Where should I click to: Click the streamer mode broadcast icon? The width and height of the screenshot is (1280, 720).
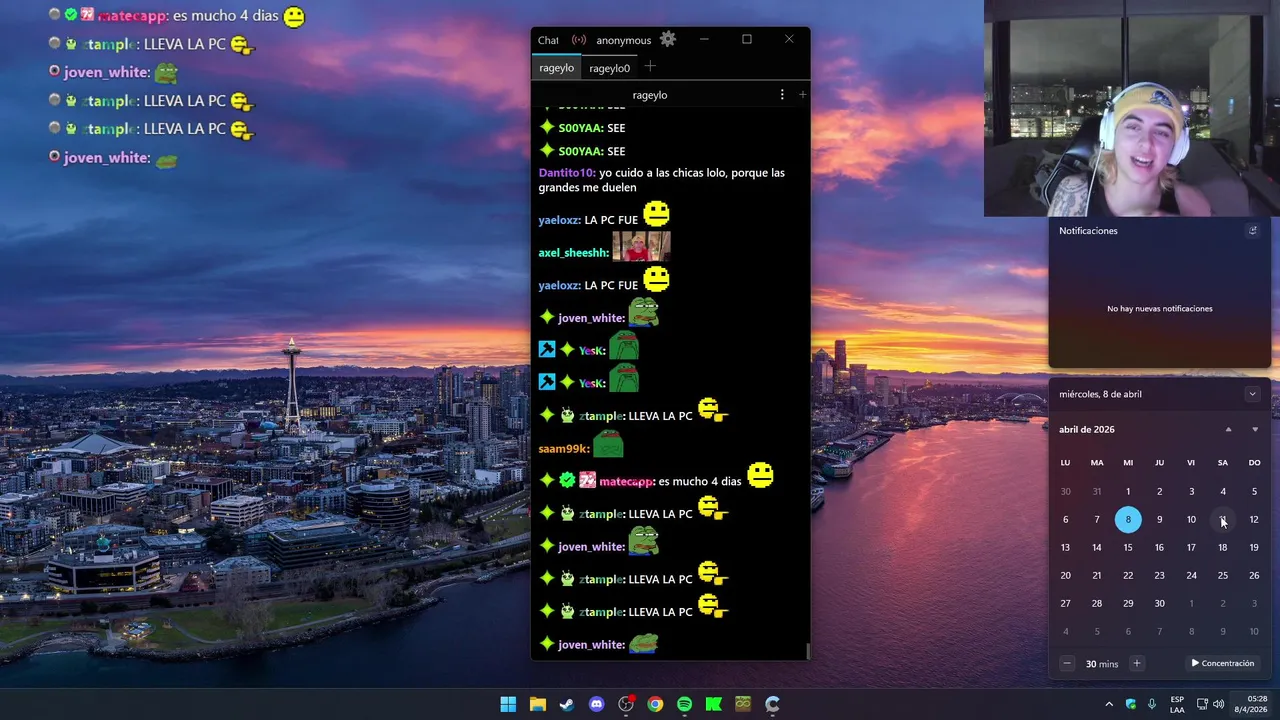(579, 40)
